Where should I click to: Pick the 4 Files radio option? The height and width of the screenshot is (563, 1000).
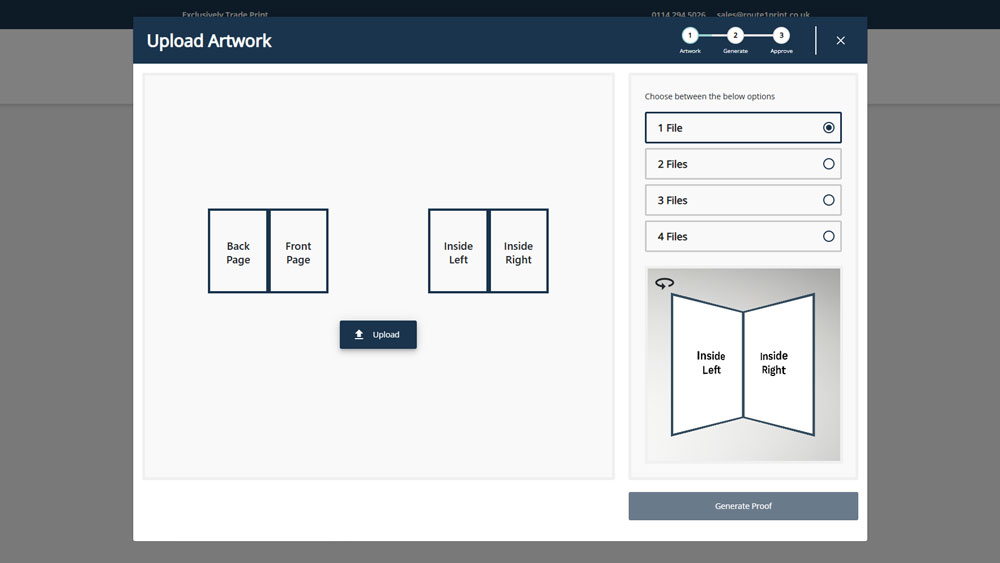(828, 237)
